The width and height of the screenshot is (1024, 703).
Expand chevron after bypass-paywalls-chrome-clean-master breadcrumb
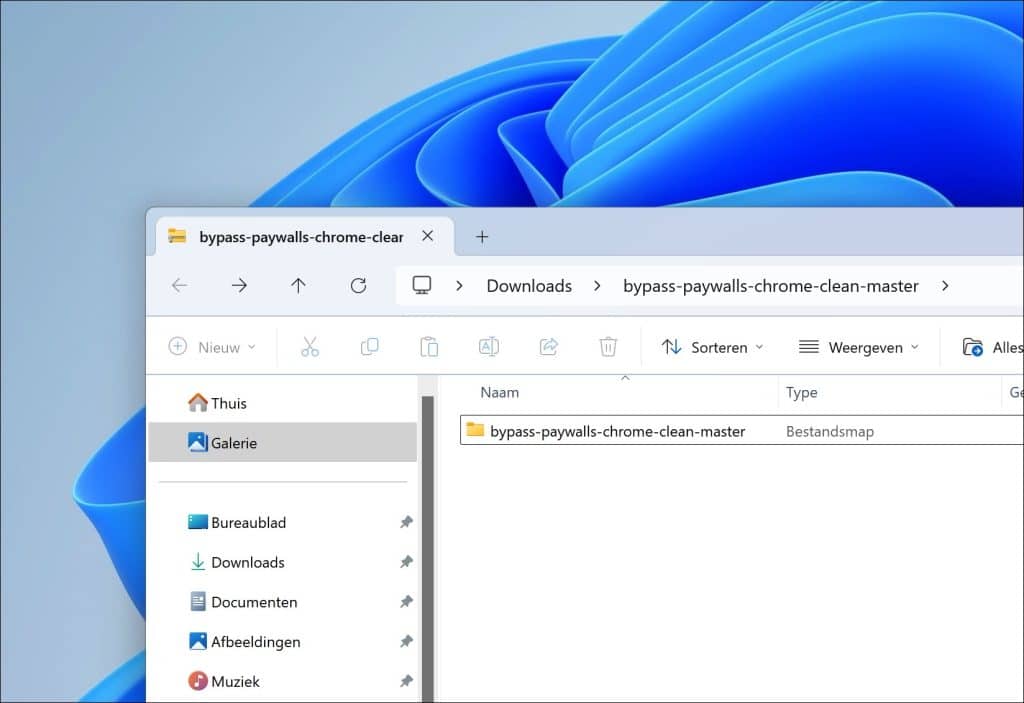pos(945,286)
